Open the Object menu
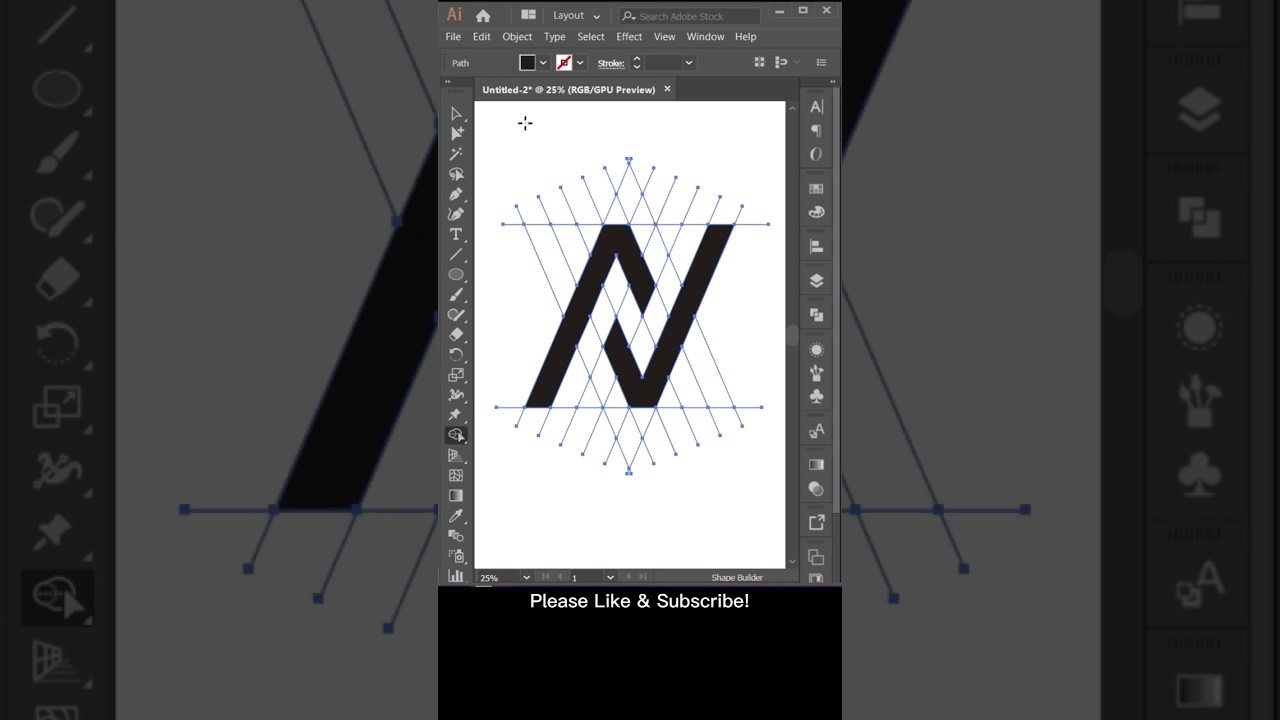The width and height of the screenshot is (1280, 720). point(517,37)
